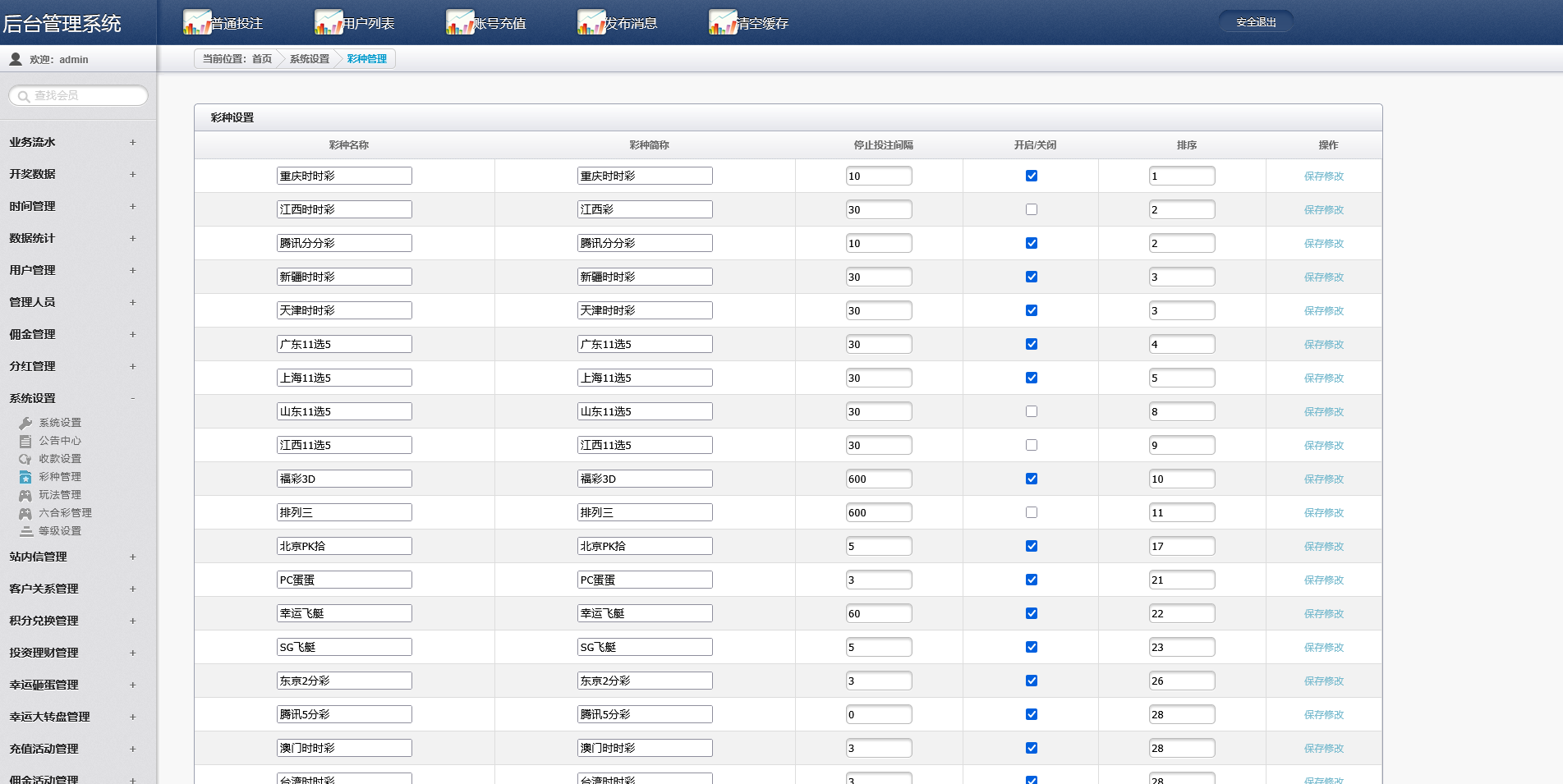Open 六合彩管理 in the sidebar

tap(66, 513)
